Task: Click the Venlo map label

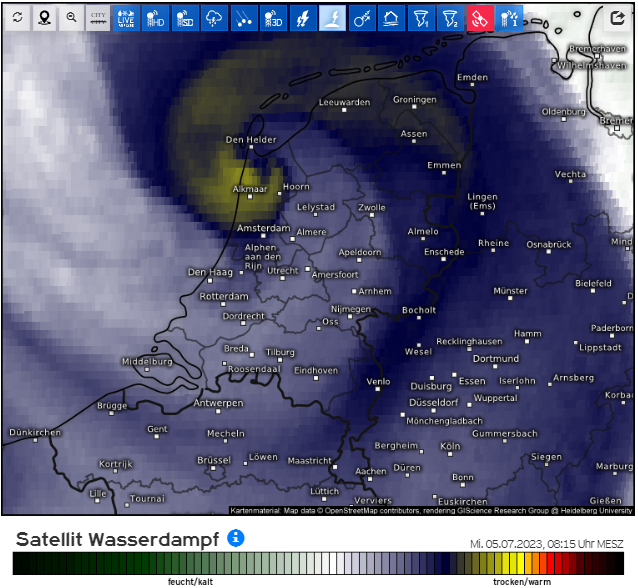Action: (x=378, y=381)
